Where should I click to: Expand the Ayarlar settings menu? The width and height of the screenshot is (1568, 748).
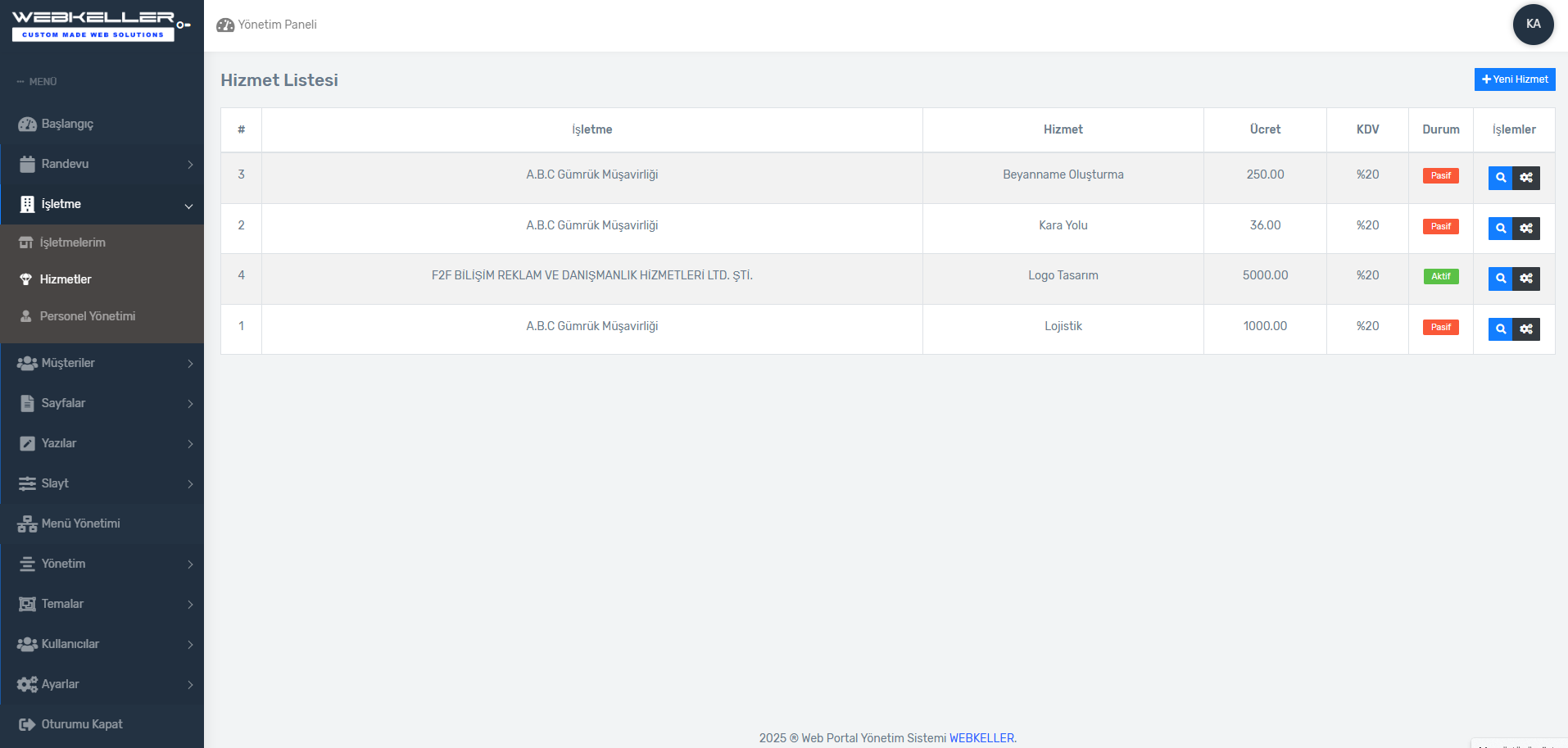pos(102,684)
